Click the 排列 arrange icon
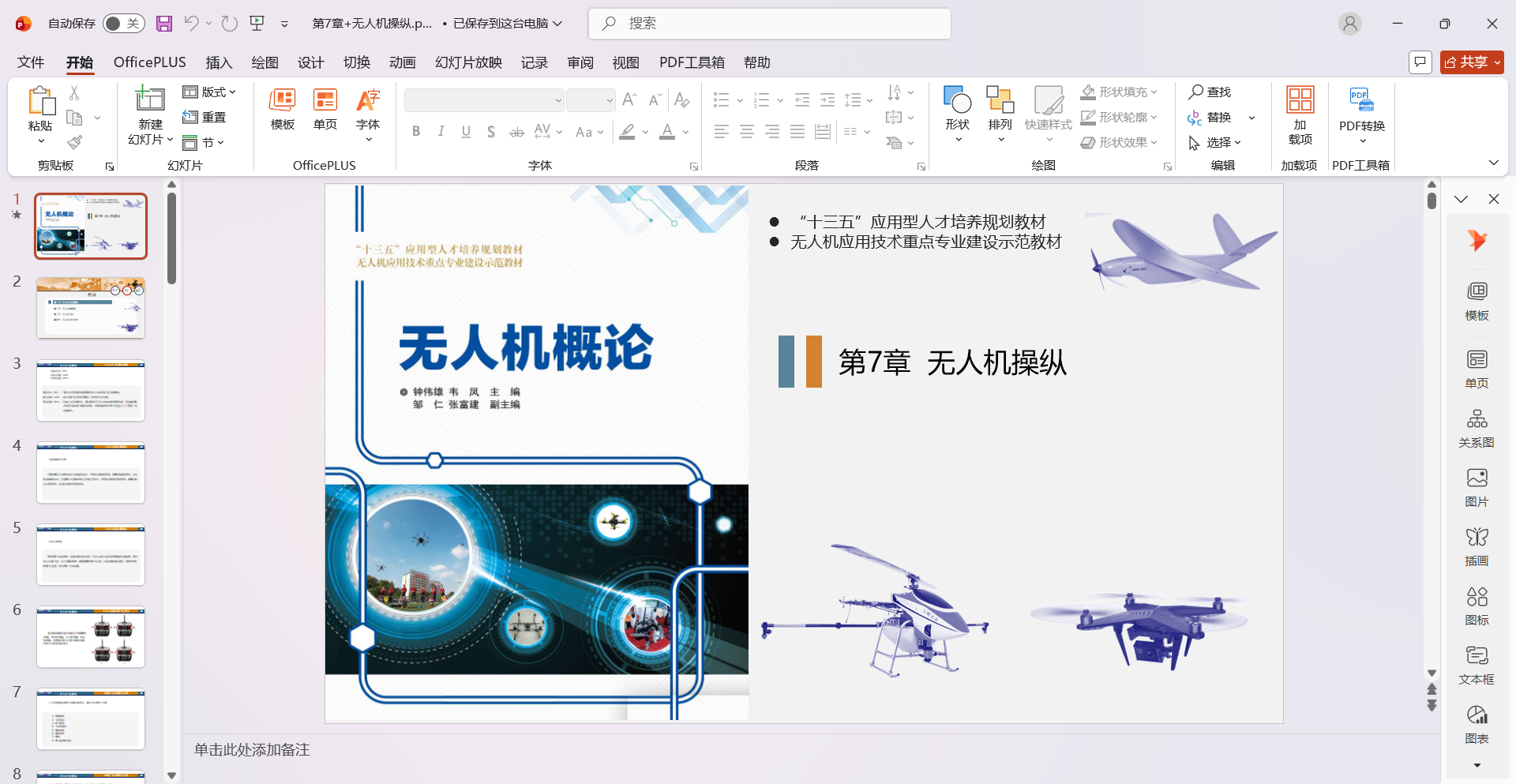The image size is (1516, 784). click(x=1000, y=100)
